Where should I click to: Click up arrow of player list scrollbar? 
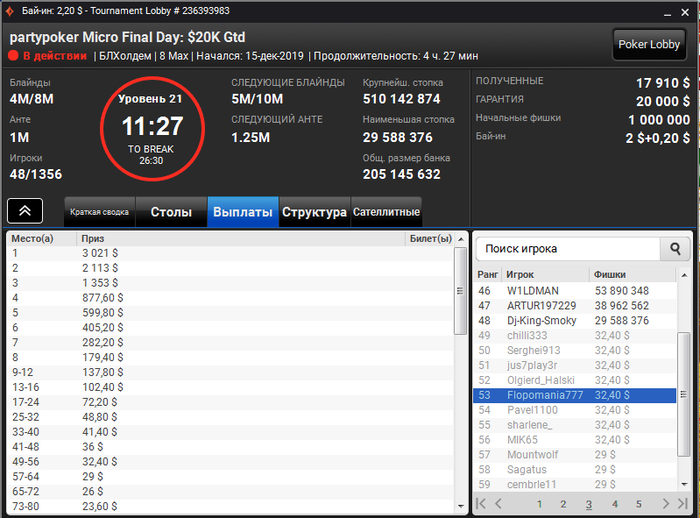[x=684, y=275]
